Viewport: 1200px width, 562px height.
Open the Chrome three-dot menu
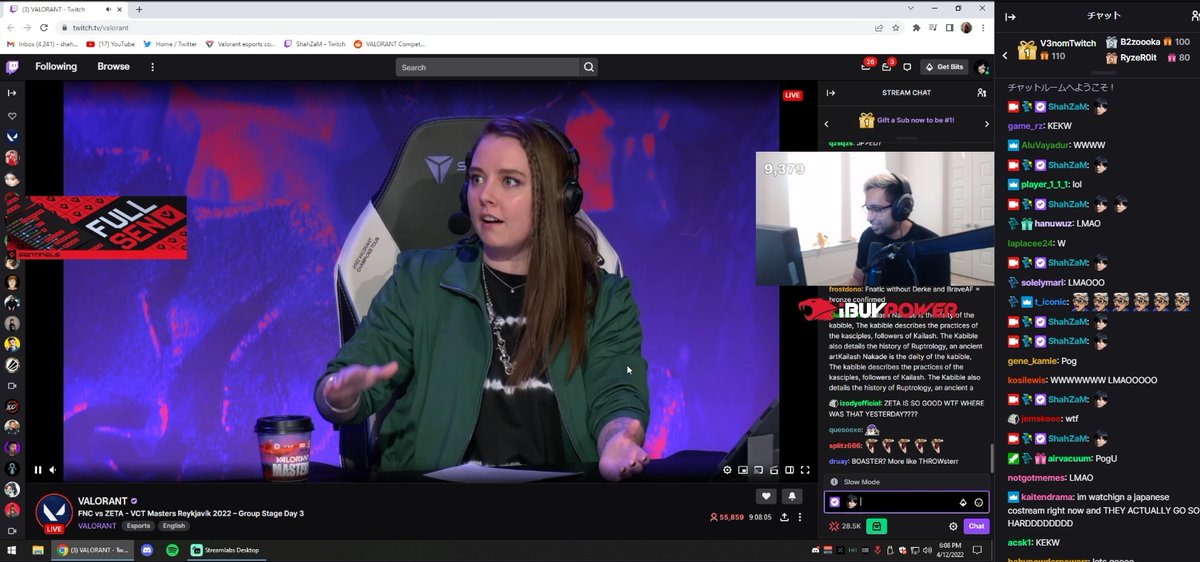click(x=984, y=28)
